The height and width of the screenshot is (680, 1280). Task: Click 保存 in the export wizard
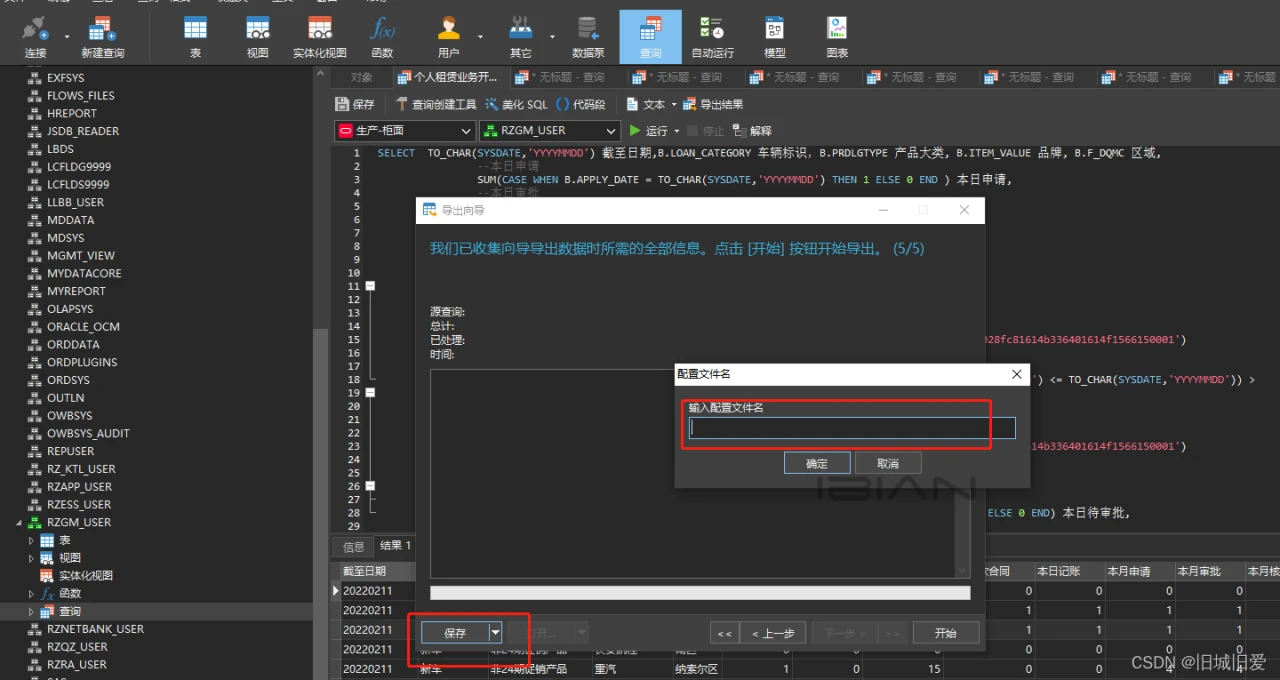click(455, 632)
